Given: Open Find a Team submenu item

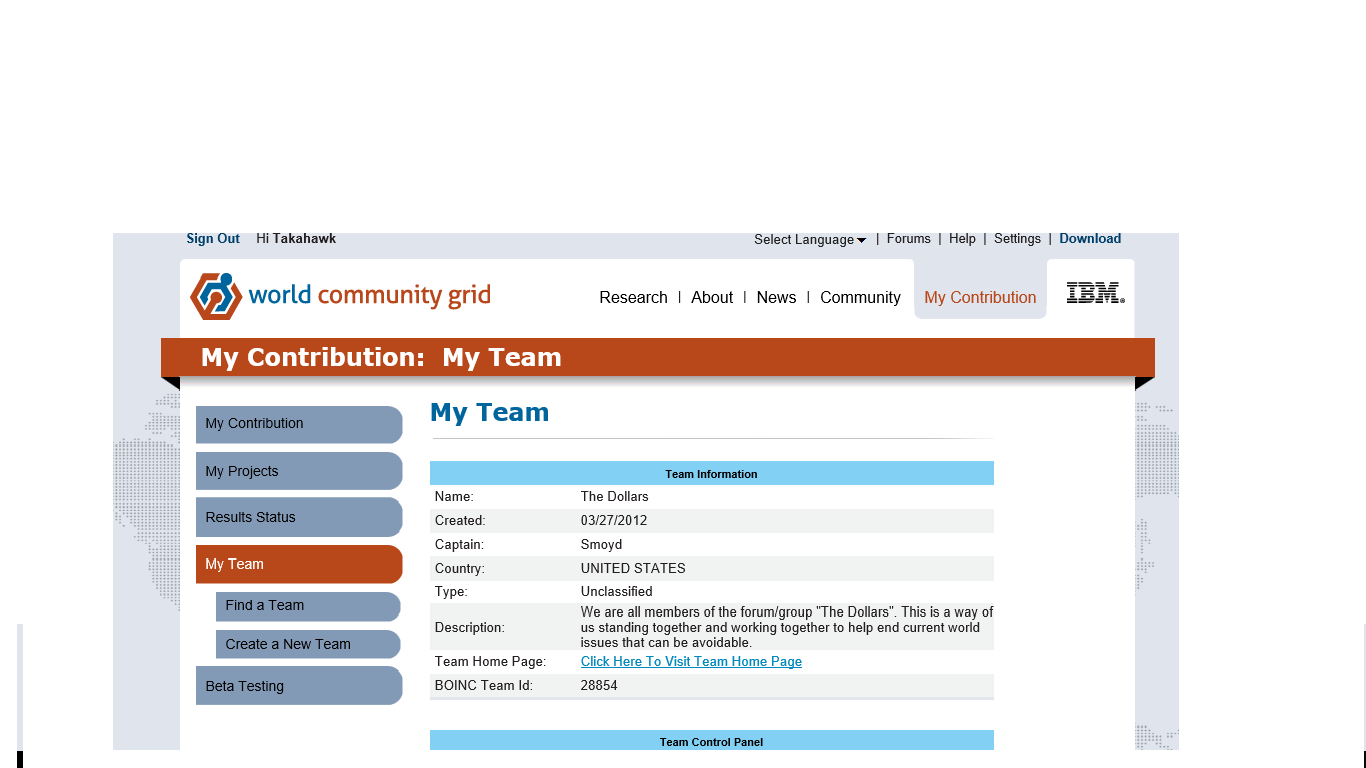Looking at the screenshot, I should [x=308, y=606].
